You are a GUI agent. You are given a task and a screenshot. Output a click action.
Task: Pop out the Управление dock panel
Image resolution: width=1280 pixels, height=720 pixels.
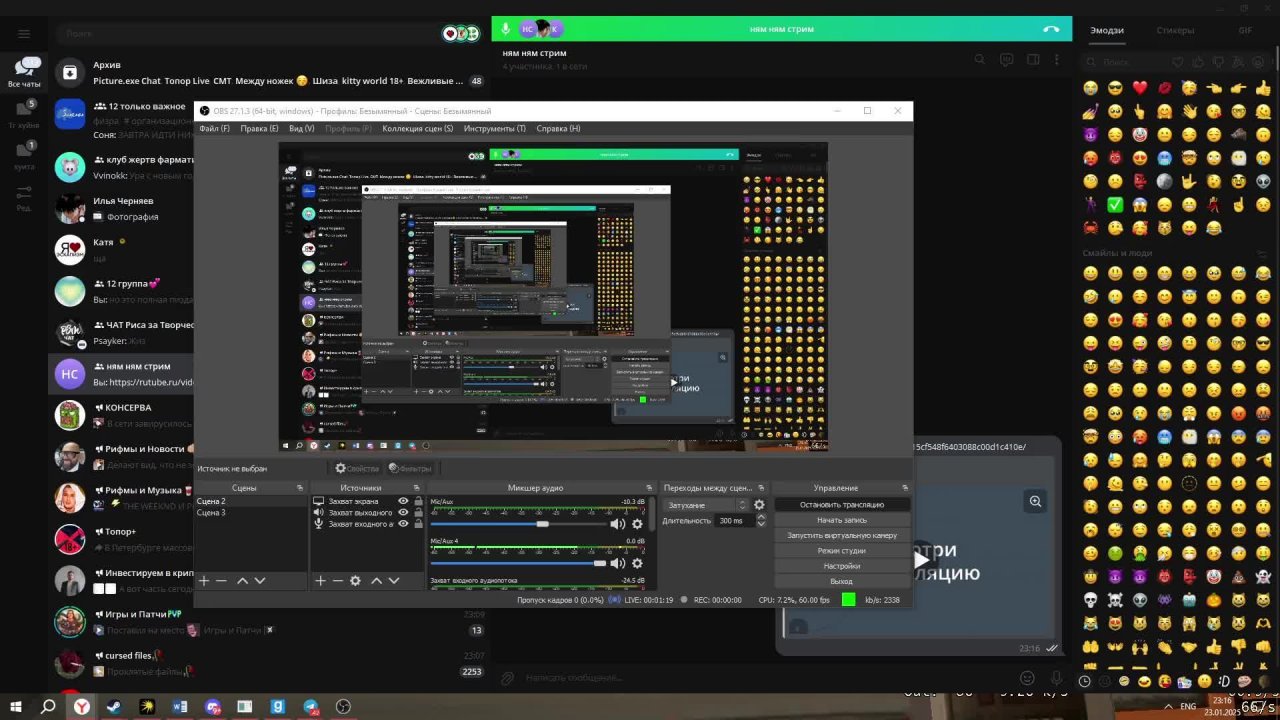[x=905, y=488]
